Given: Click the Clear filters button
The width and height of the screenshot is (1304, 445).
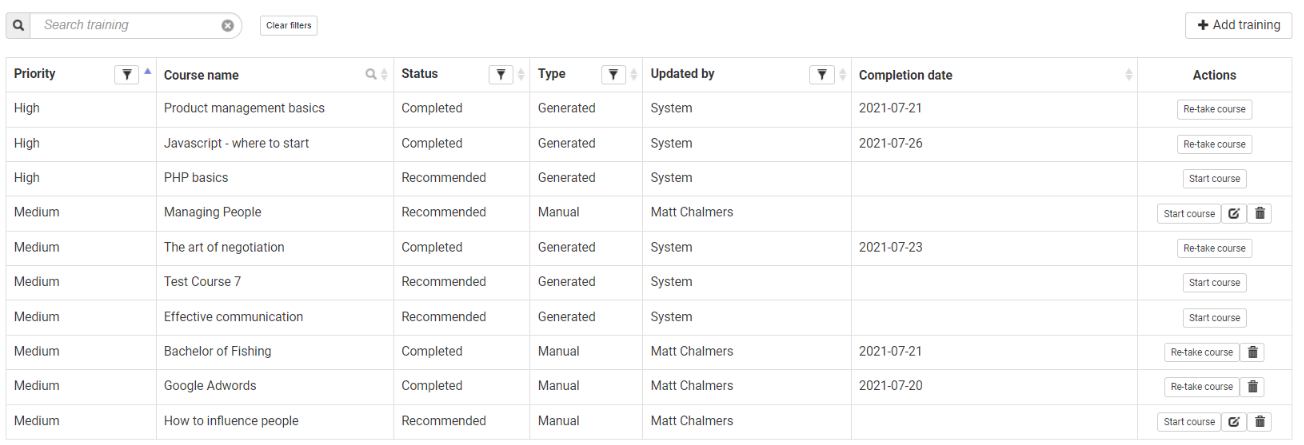Looking at the screenshot, I should coord(288,25).
